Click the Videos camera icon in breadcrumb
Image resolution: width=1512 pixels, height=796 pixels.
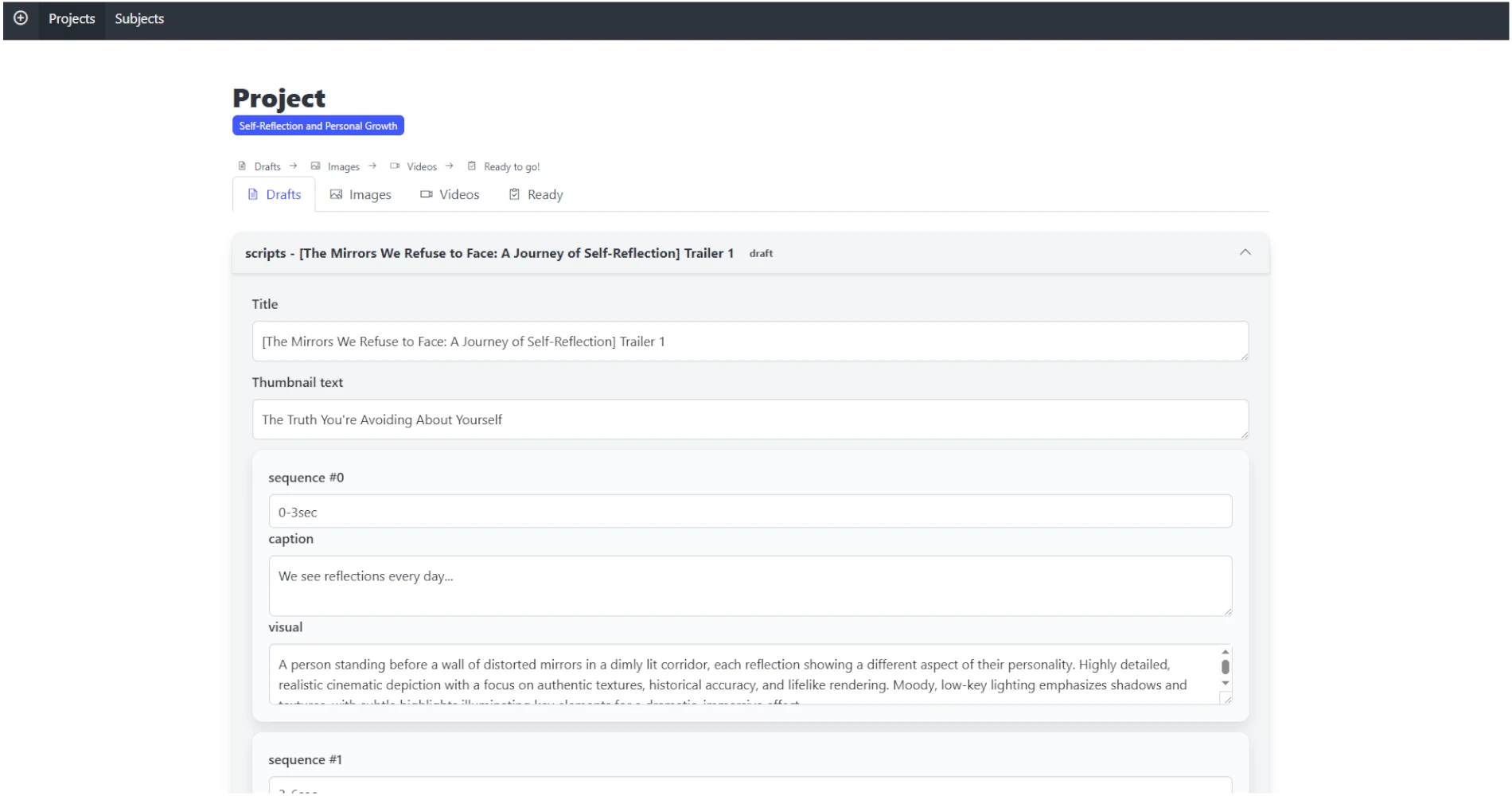[x=395, y=166]
